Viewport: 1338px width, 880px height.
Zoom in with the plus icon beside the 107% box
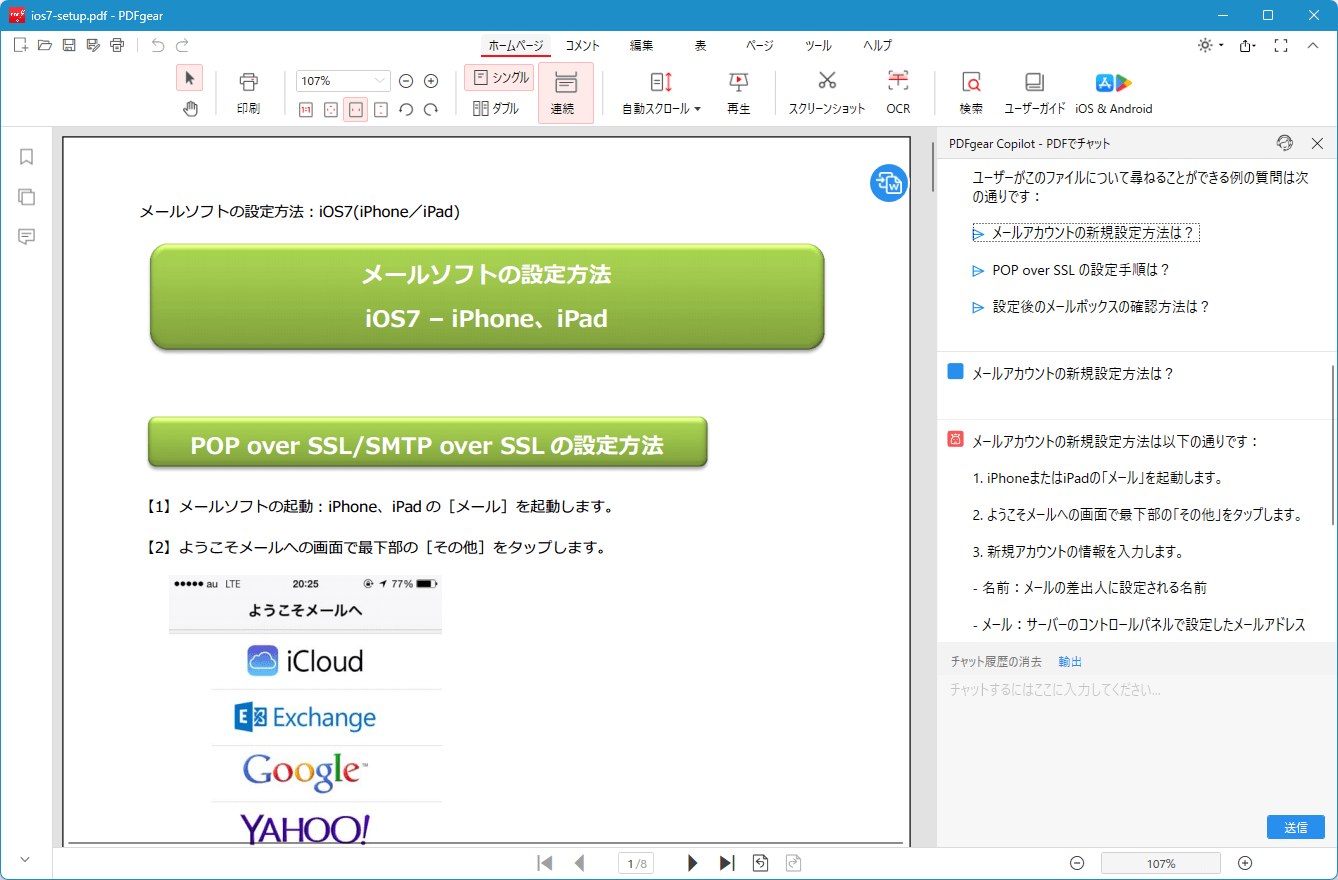click(431, 81)
